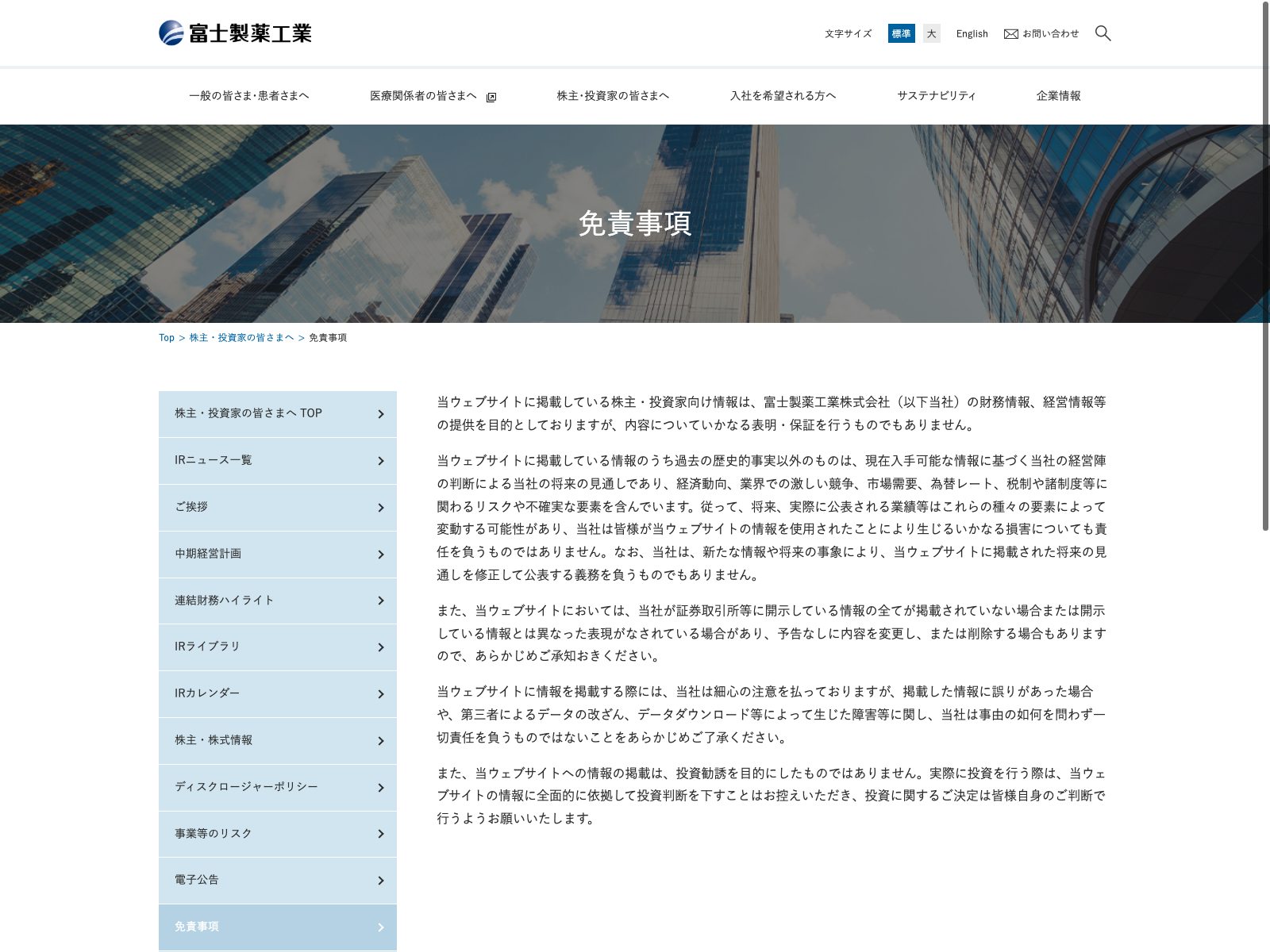Click the envelope contact icon

[1010, 34]
